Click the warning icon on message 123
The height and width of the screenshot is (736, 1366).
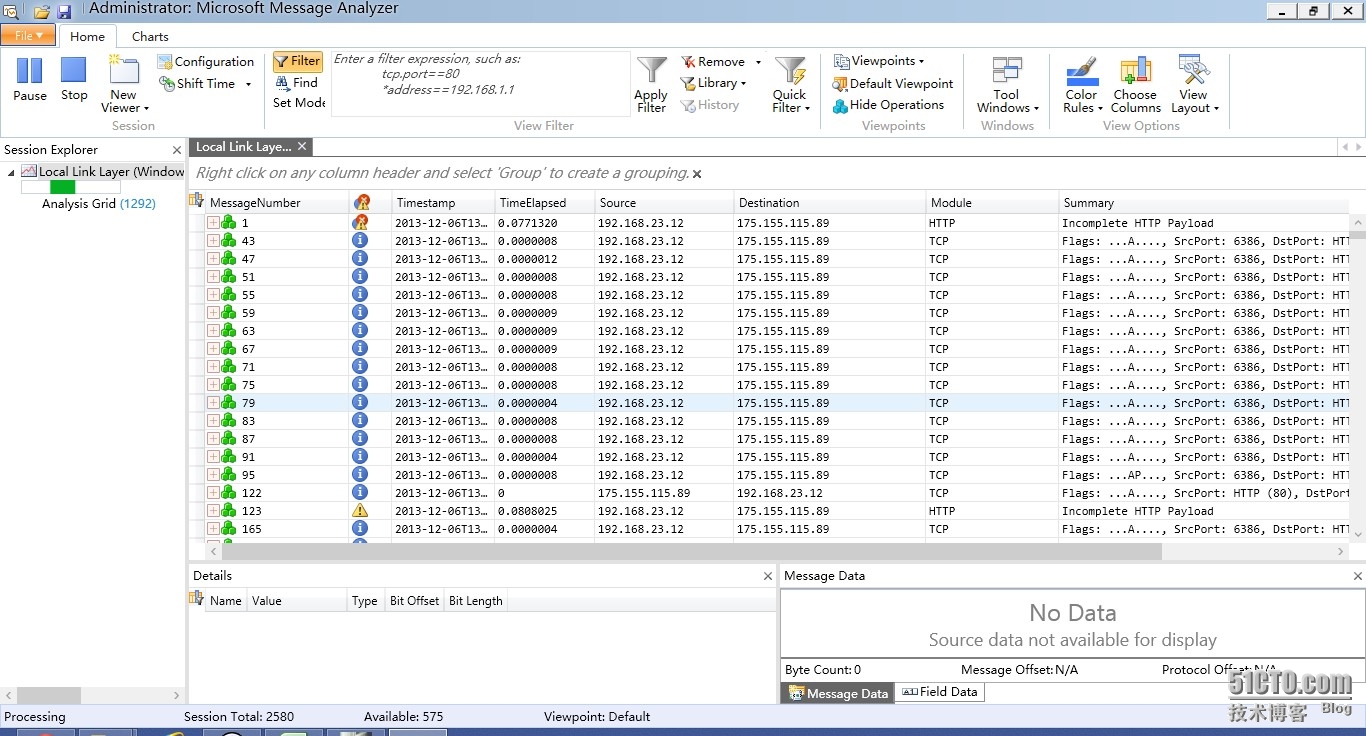[x=360, y=511]
